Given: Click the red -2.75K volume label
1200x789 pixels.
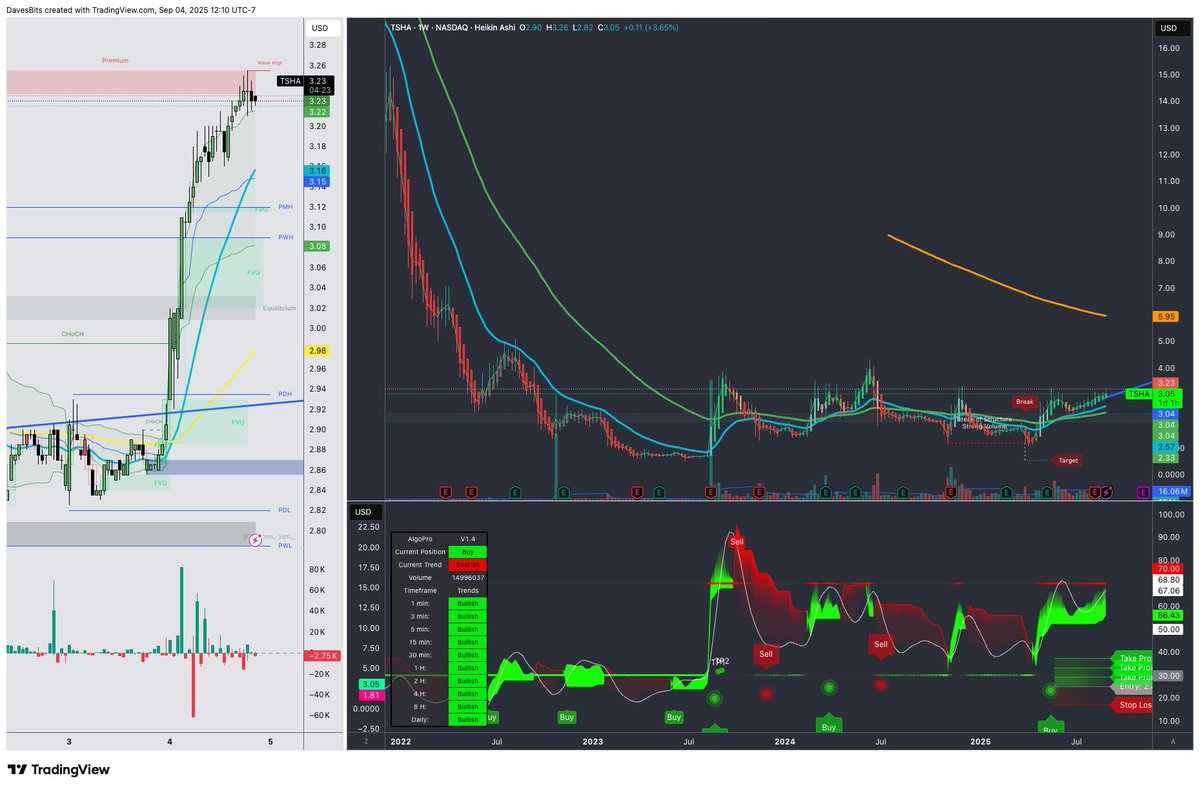Looking at the screenshot, I should pyautogui.click(x=323, y=654).
